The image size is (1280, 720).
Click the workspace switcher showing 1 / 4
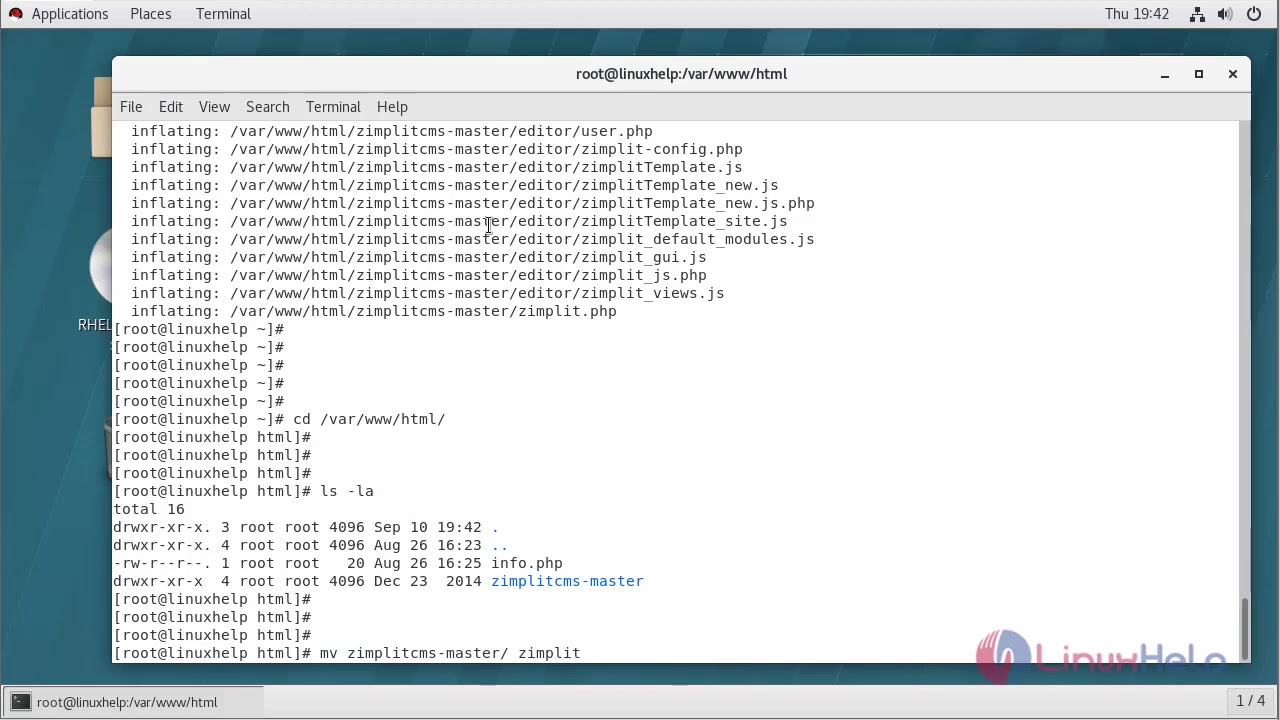(x=1251, y=702)
